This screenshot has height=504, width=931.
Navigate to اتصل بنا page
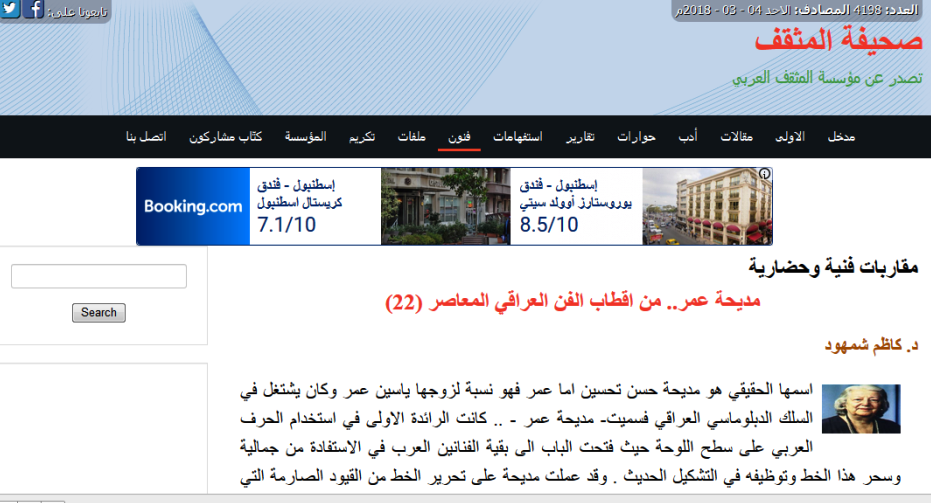145,136
